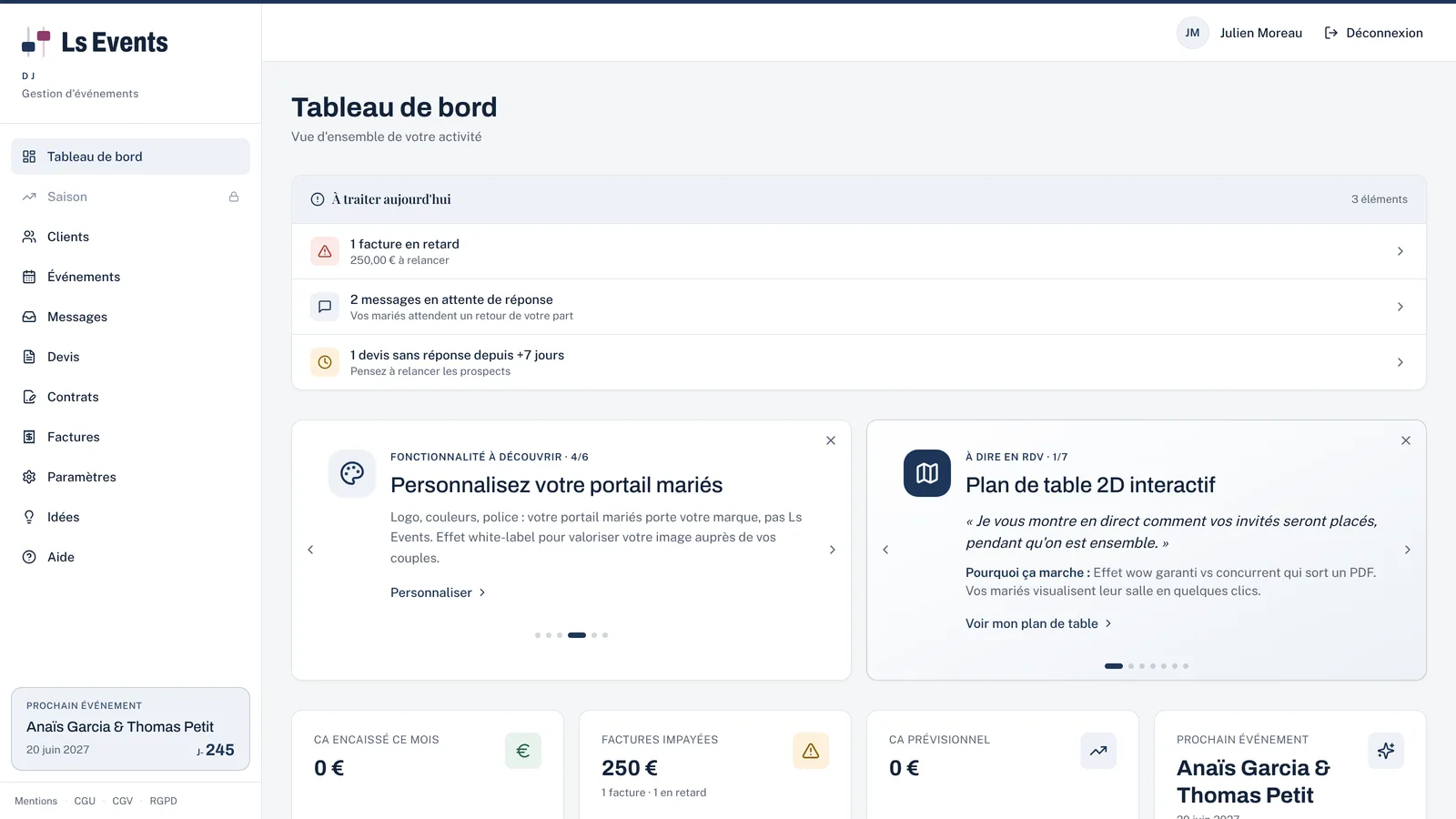Click the Factures receipt icon

point(29,437)
